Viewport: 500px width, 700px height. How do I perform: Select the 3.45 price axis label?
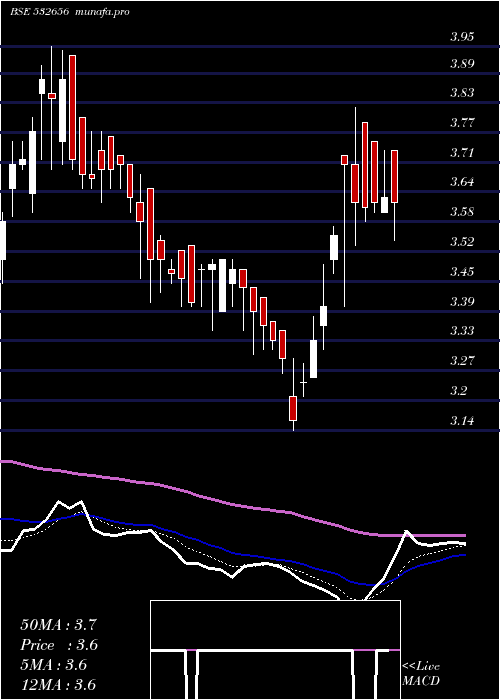462,272
